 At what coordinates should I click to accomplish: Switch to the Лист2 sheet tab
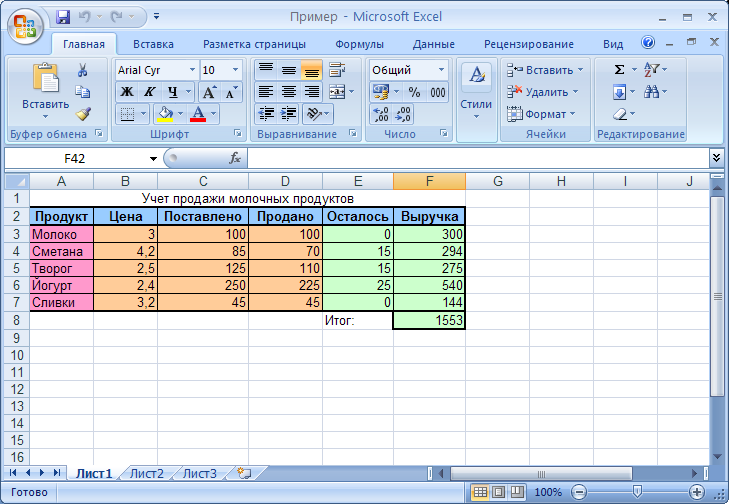[146, 473]
